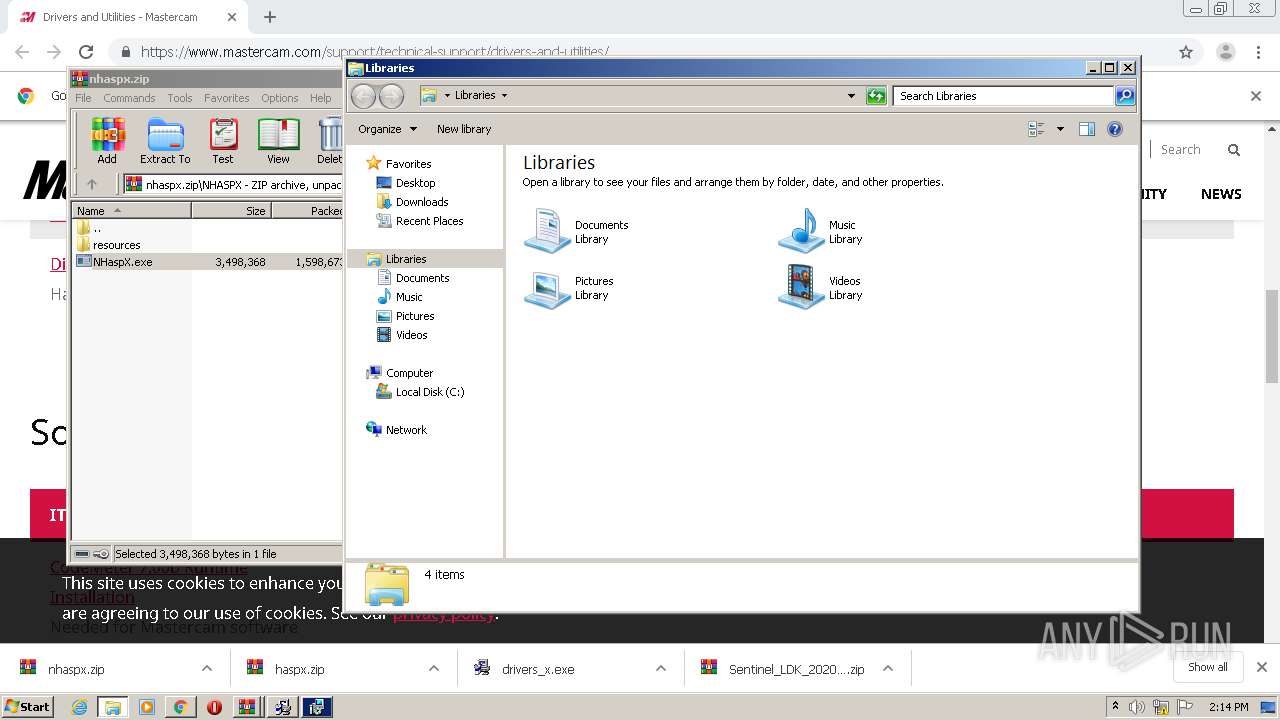
Task: Expand the Libraries breadcrumb arrow
Action: [504, 96]
